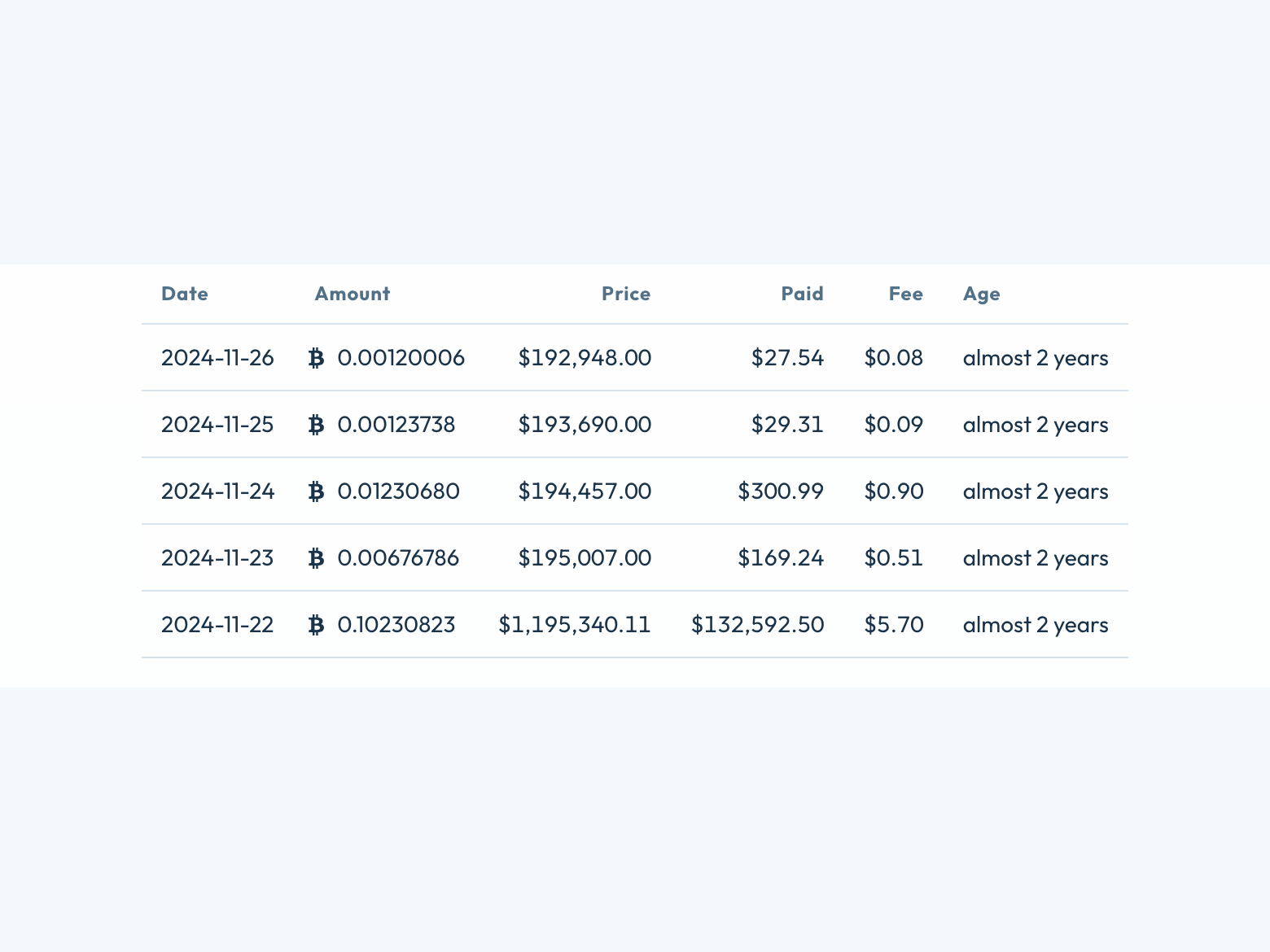Click the price $1,195,340.11

575,625
